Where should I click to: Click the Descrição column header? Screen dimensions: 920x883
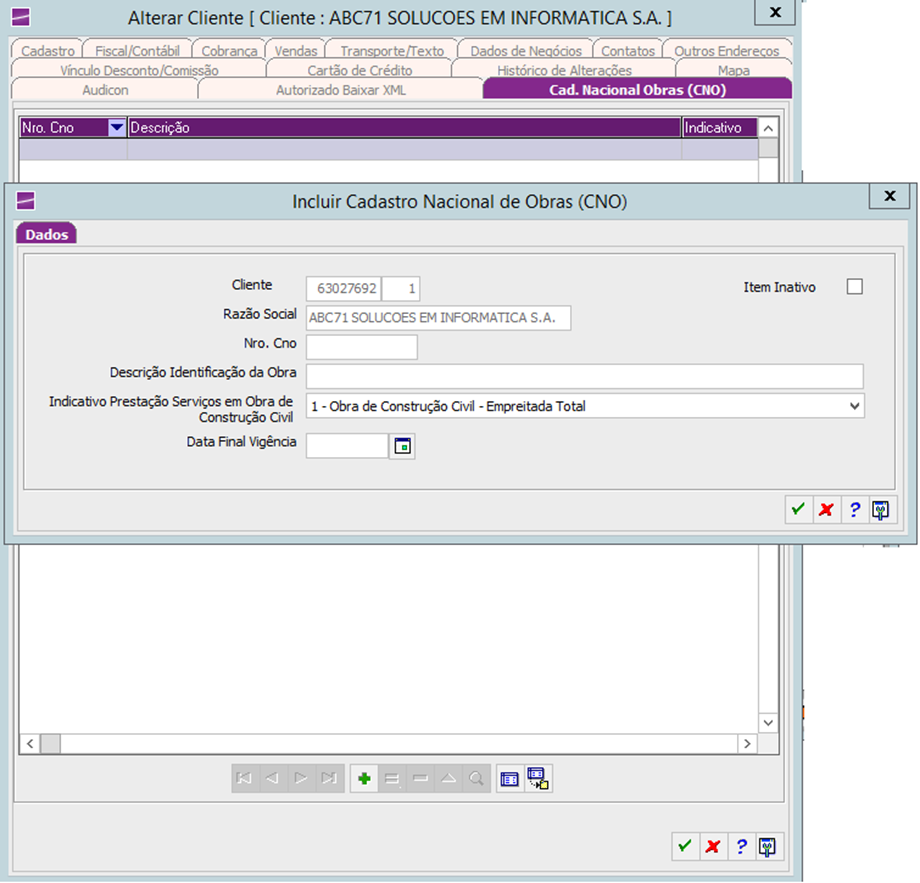[x=404, y=127]
